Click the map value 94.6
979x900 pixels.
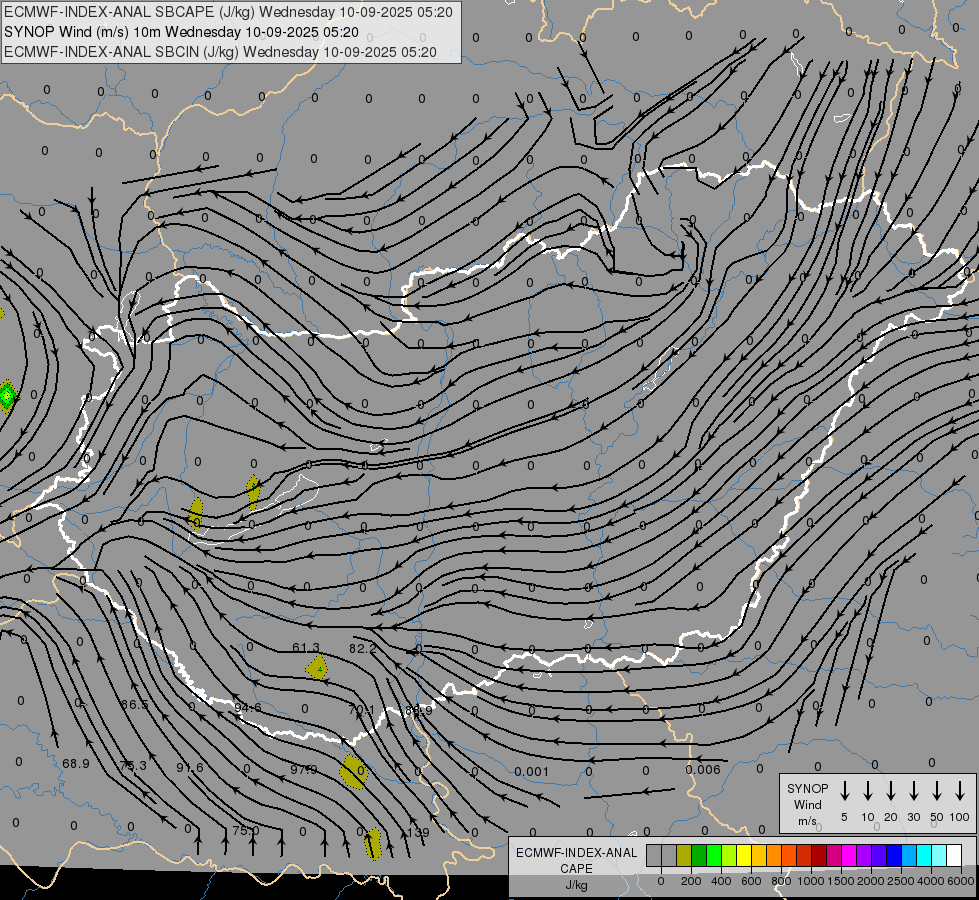248,708
